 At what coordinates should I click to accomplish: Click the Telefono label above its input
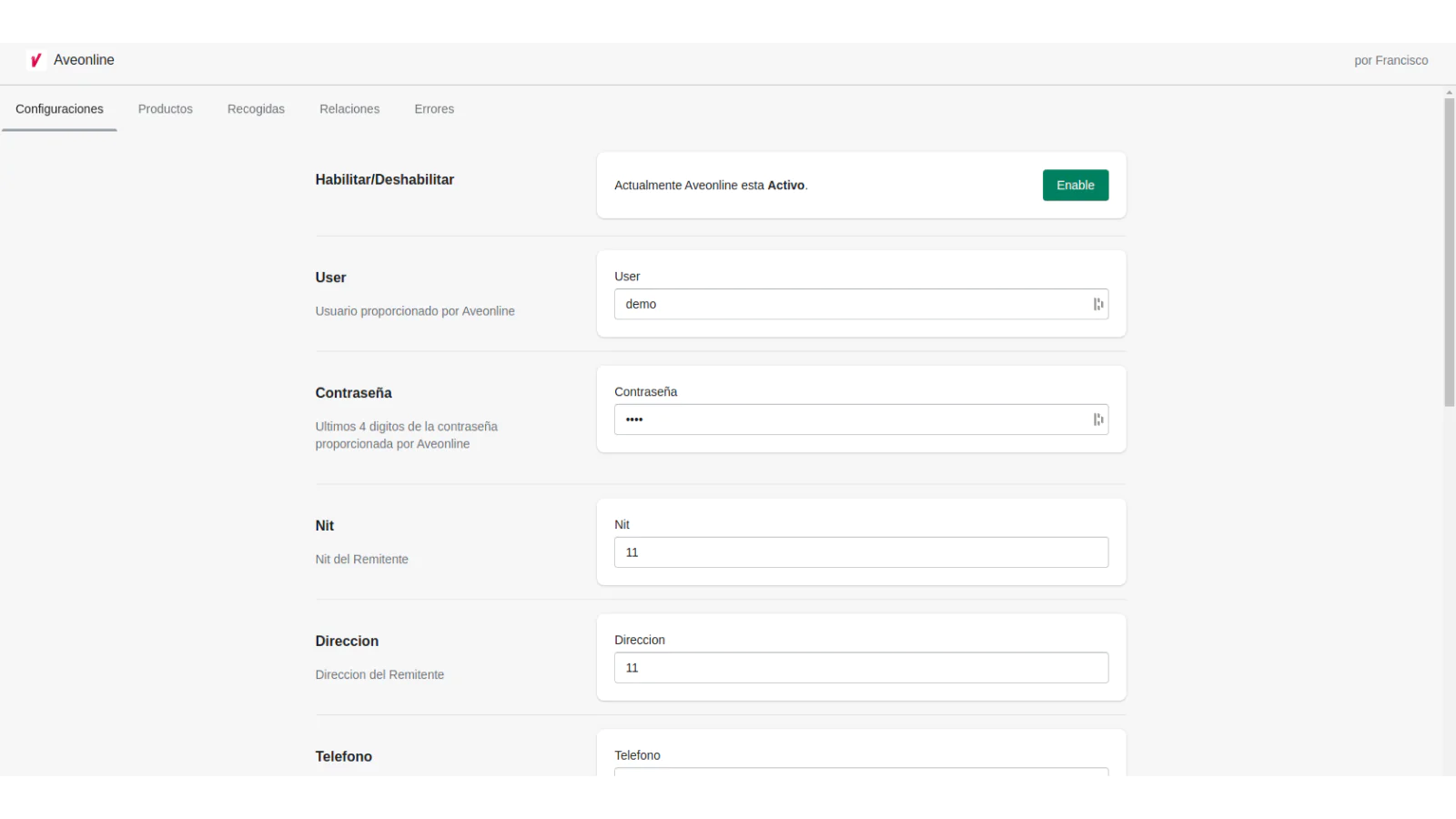pyautogui.click(x=637, y=755)
